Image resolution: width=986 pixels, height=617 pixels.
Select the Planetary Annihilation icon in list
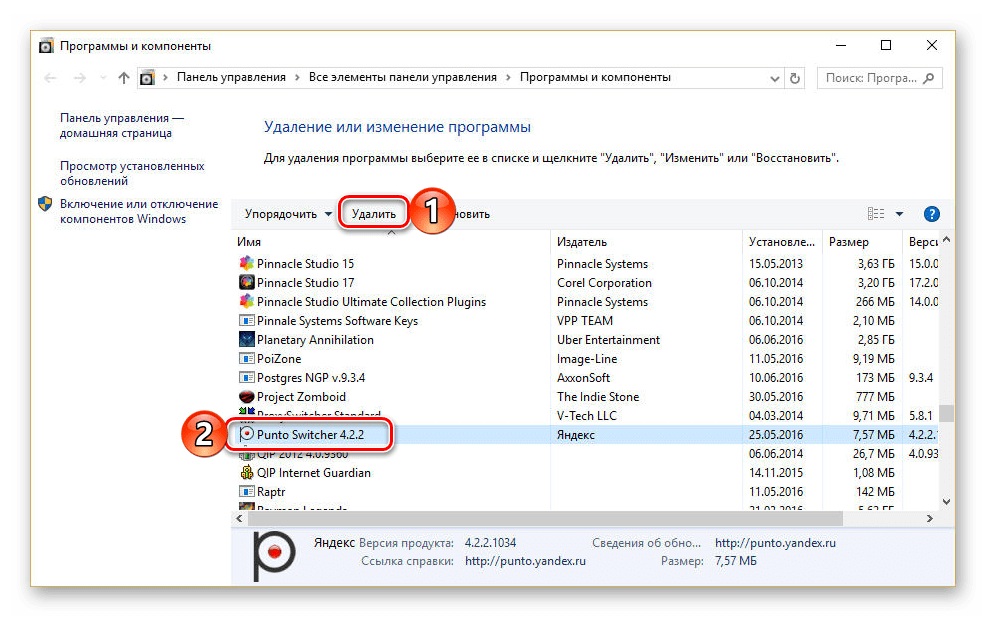(246, 340)
